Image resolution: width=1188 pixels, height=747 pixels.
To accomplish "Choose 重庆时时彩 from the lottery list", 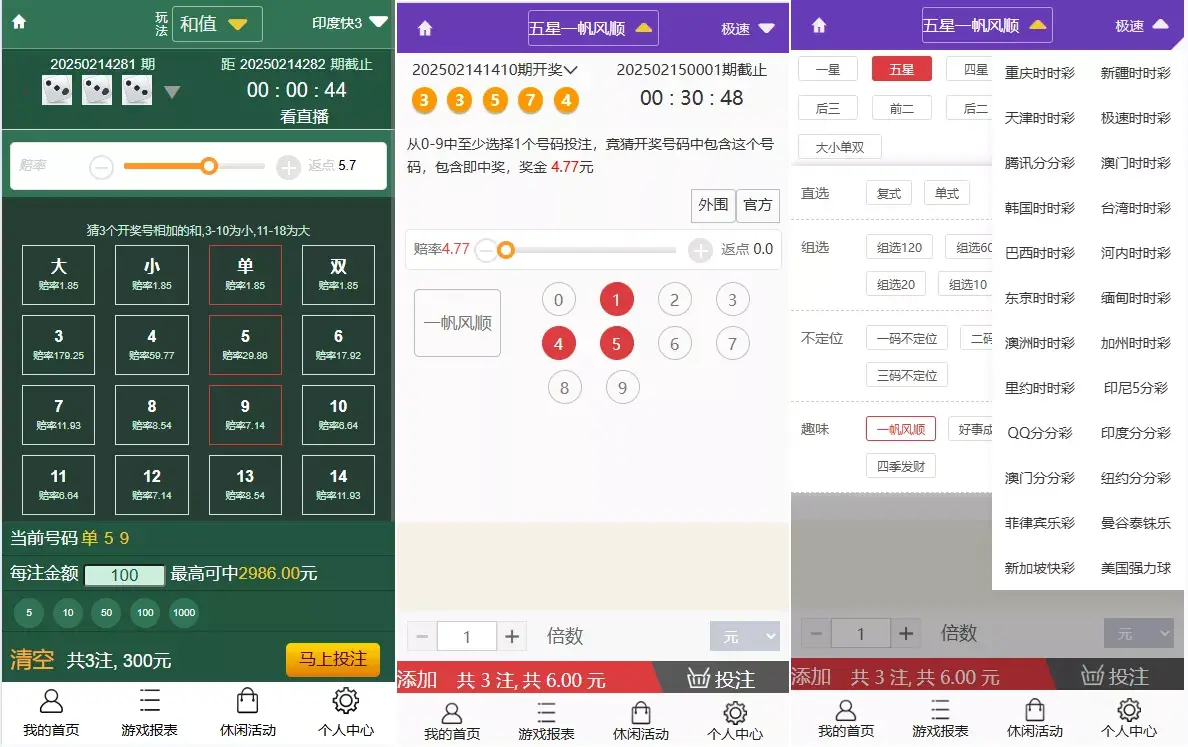I will pyautogui.click(x=1039, y=73).
